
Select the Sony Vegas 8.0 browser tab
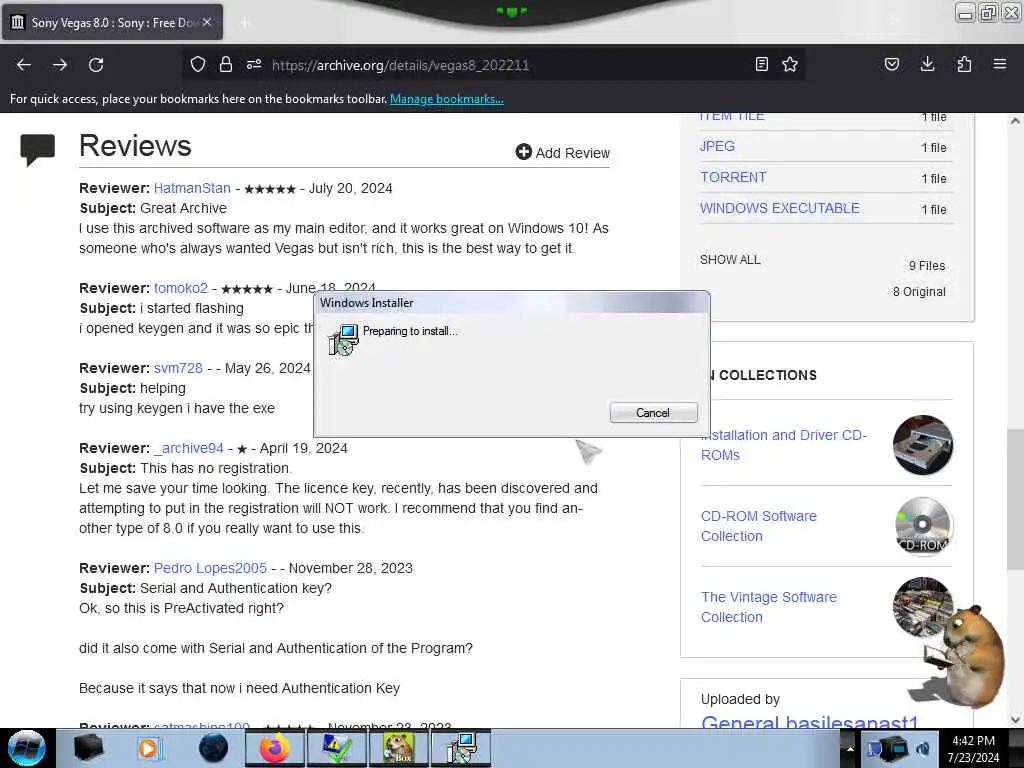112,22
